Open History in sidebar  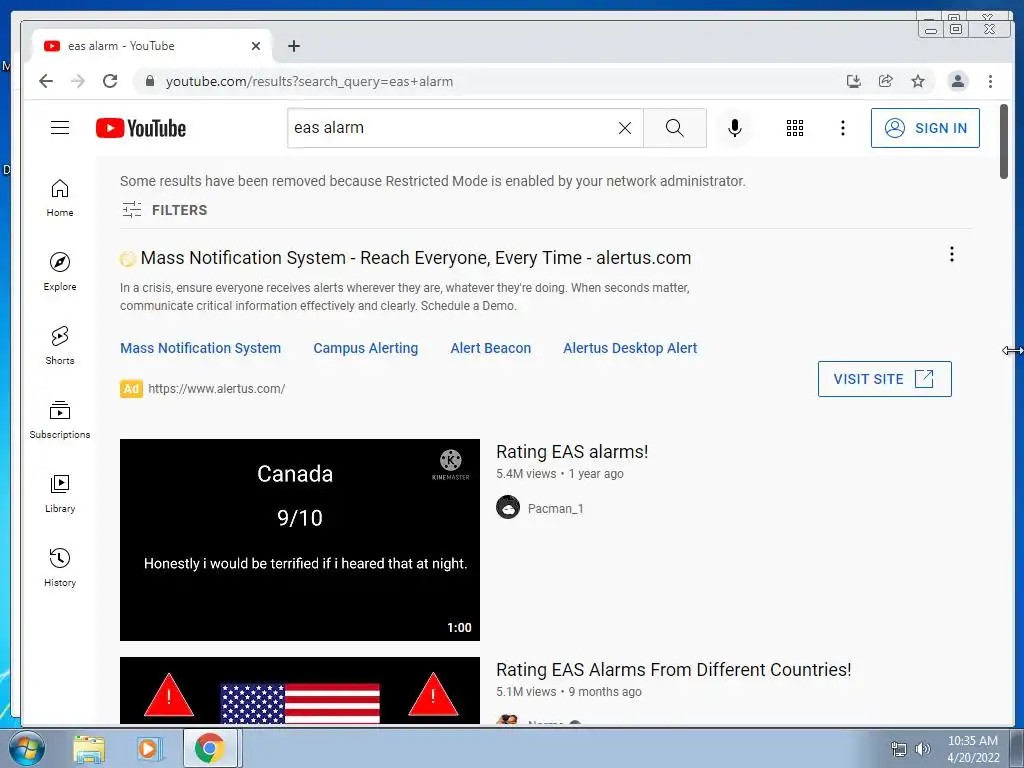60,567
